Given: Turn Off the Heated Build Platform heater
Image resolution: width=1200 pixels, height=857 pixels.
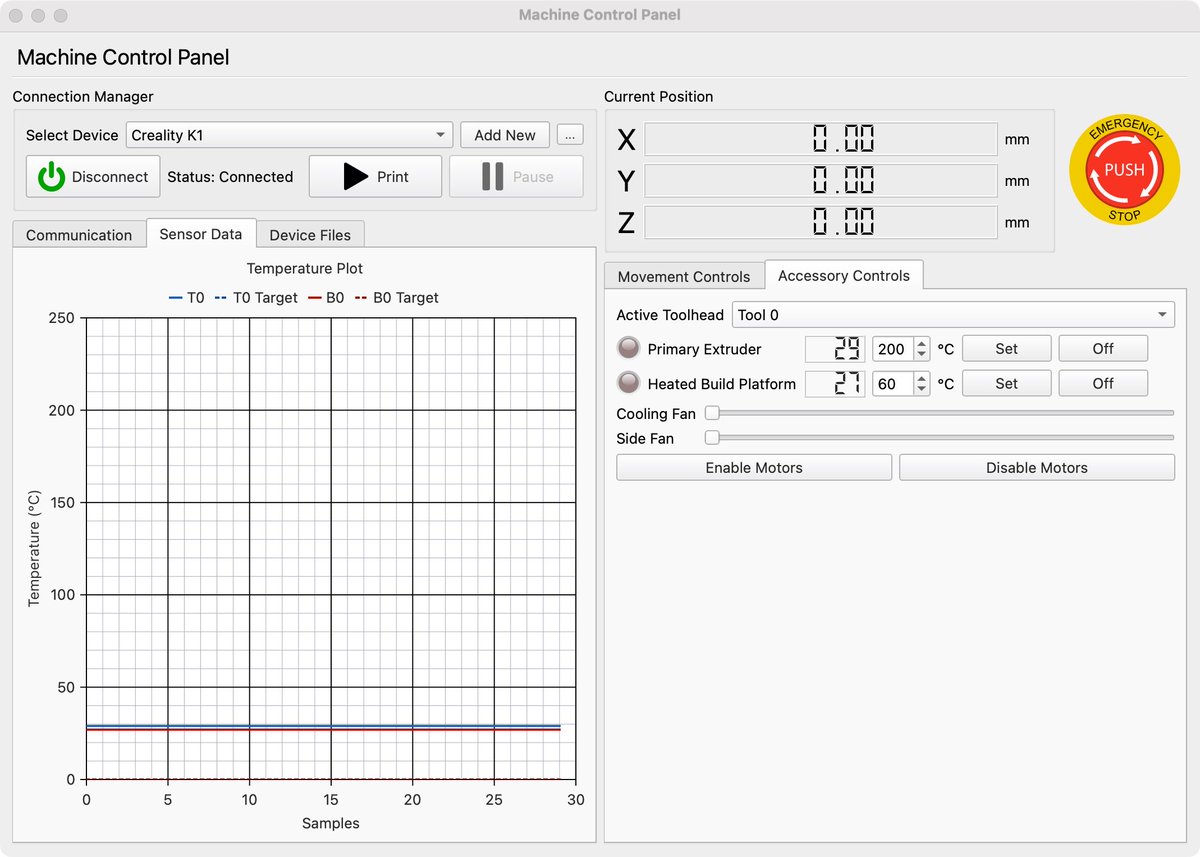Looking at the screenshot, I should click(x=1103, y=383).
